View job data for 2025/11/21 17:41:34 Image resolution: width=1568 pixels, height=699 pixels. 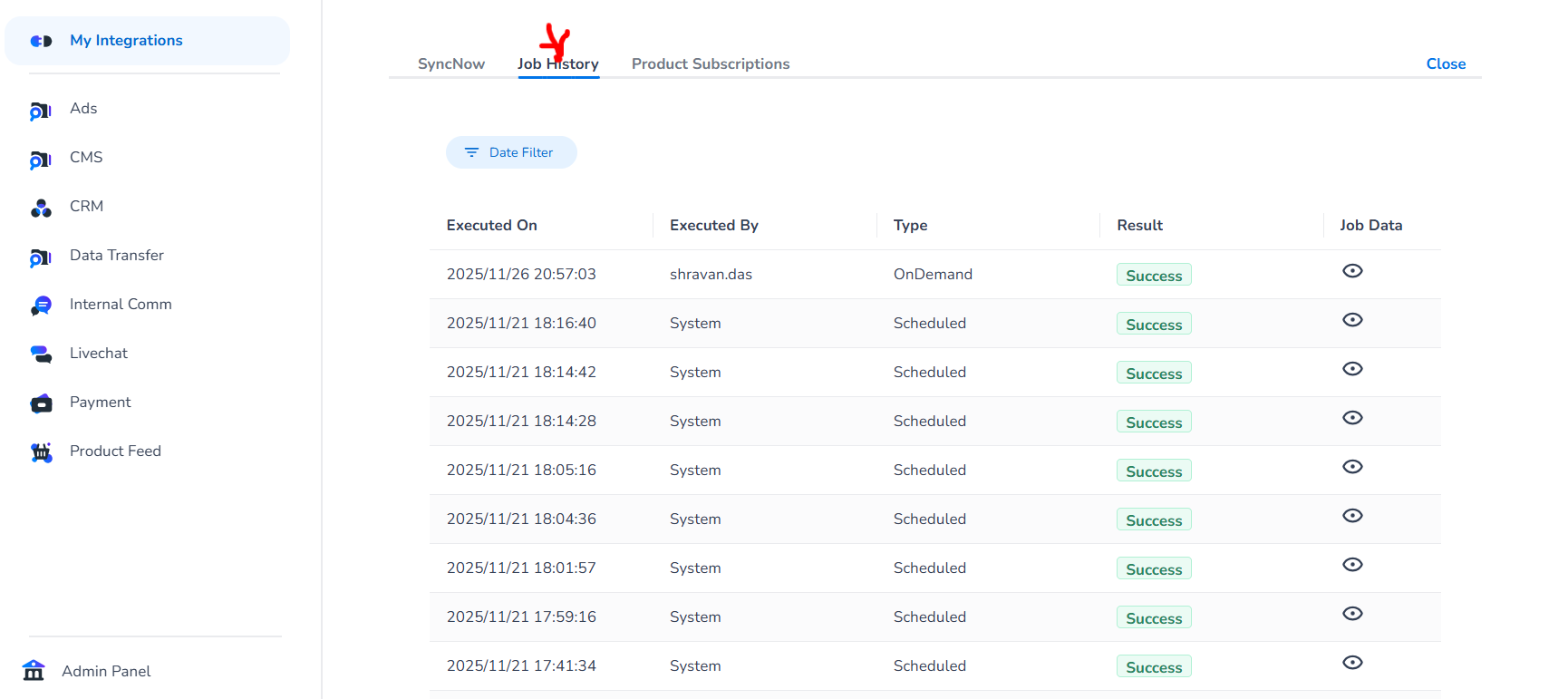pyautogui.click(x=1352, y=663)
